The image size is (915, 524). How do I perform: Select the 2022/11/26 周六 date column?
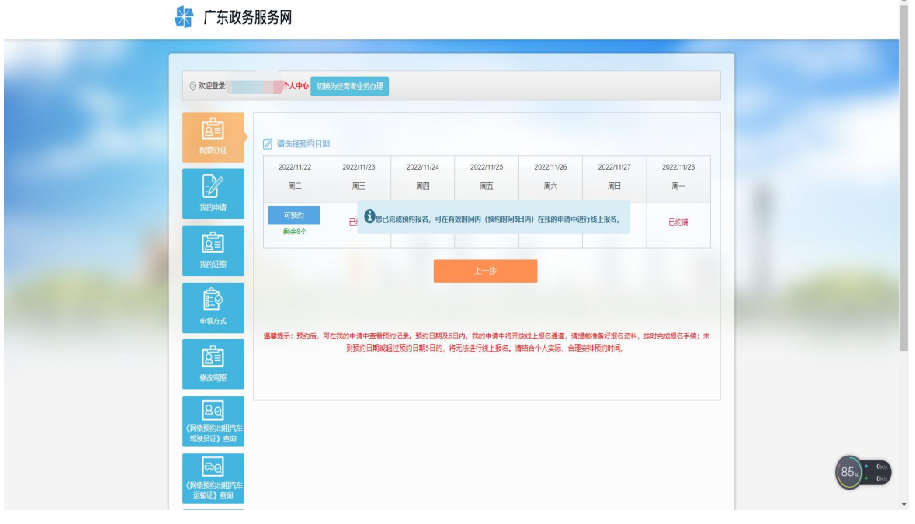[550, 176]
